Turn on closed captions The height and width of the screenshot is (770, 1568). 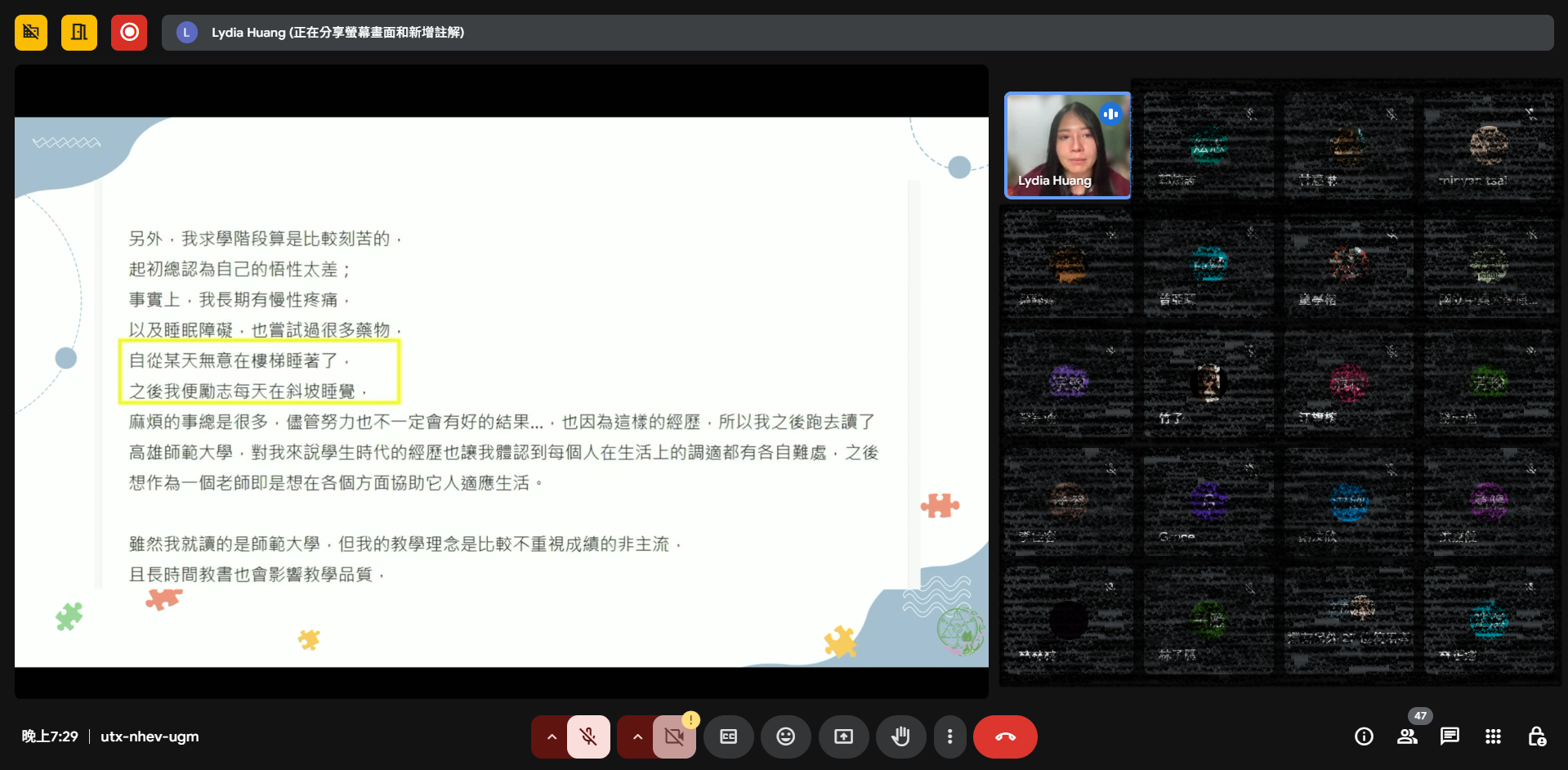[x=728, y=736]
